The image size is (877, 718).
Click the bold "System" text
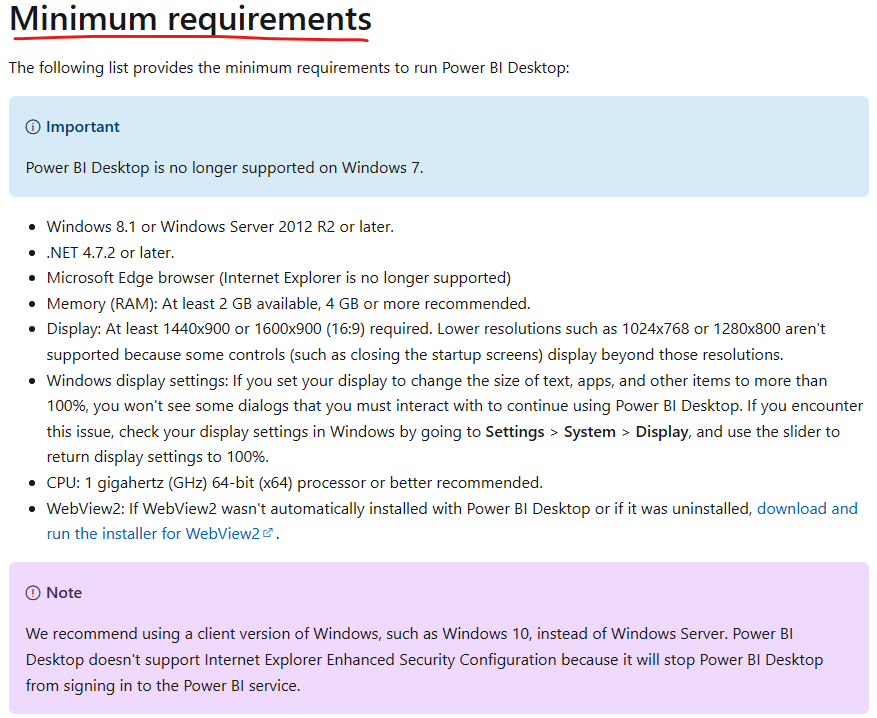tap(590, 432)
